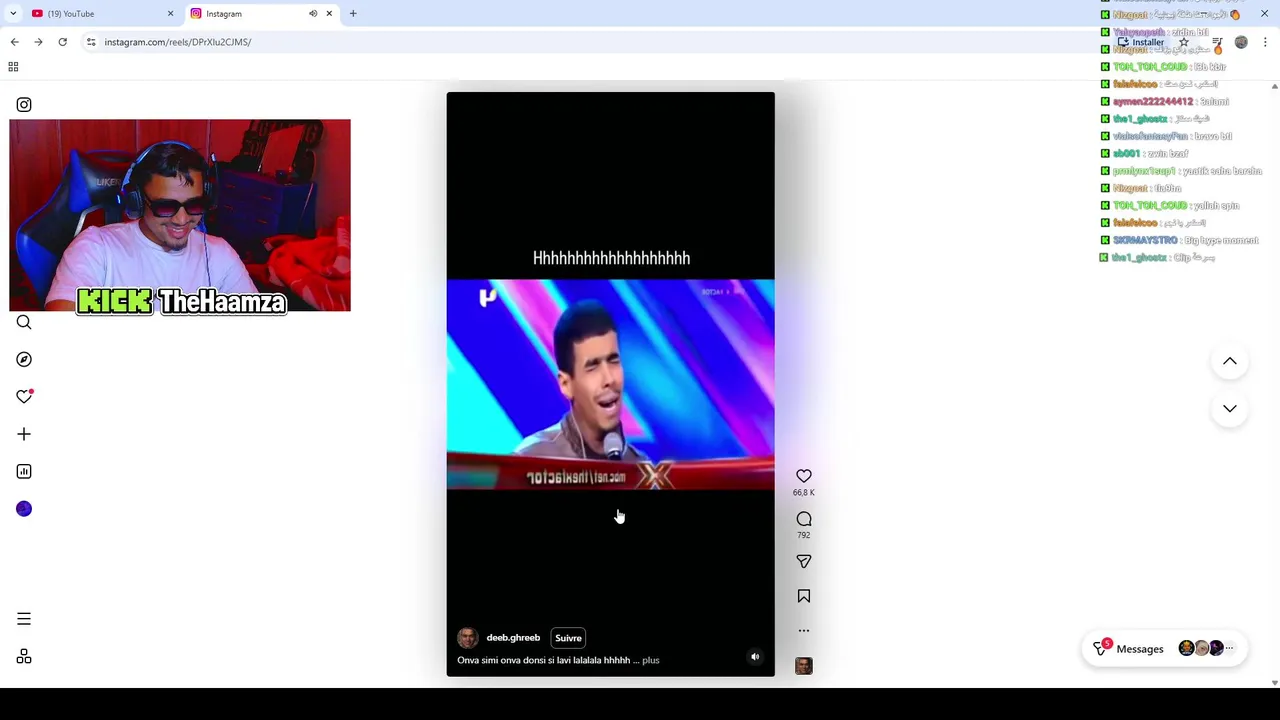Screen dimensions: 1280x720
Task: Open the hamburger More menu
Action: (x=24, y=619)
